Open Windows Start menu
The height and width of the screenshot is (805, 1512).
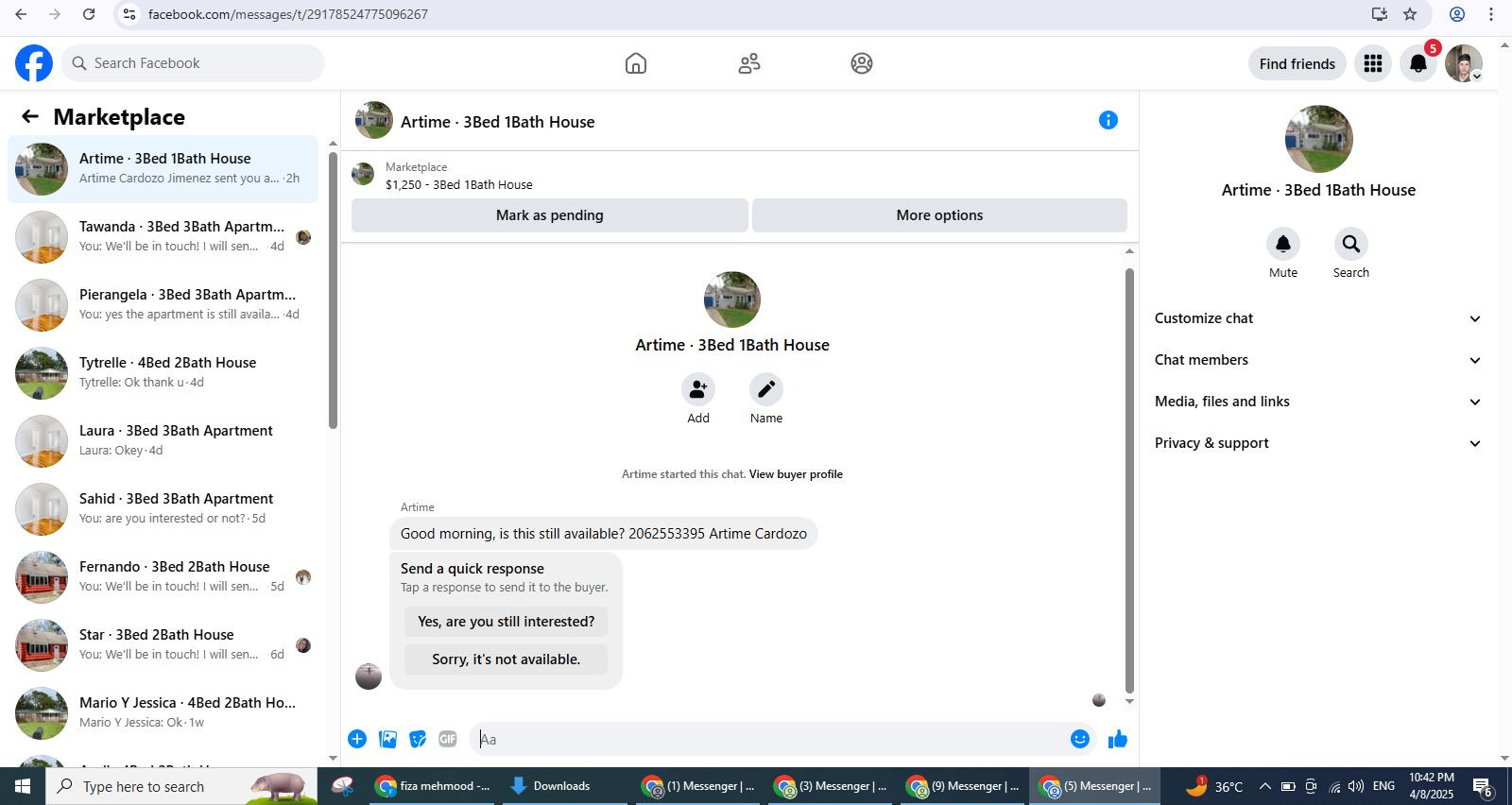tap(23, 786)
